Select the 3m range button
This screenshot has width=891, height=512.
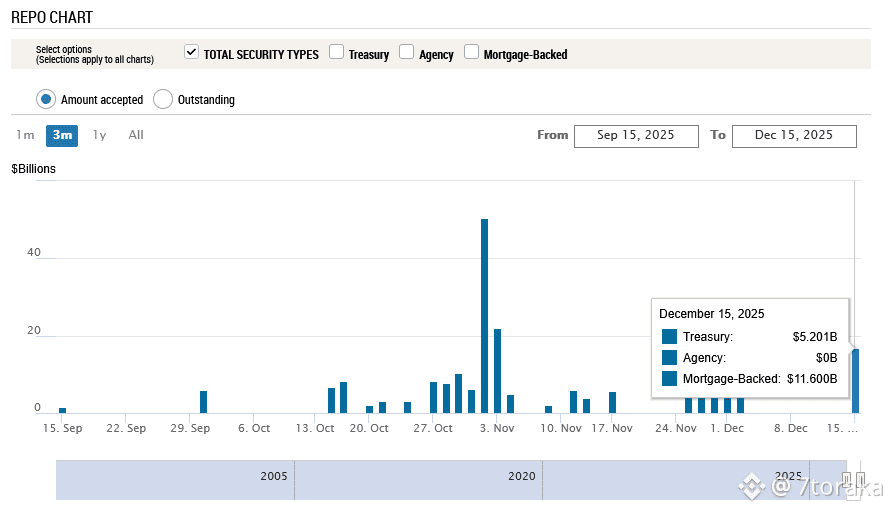(x=62, y=135)
